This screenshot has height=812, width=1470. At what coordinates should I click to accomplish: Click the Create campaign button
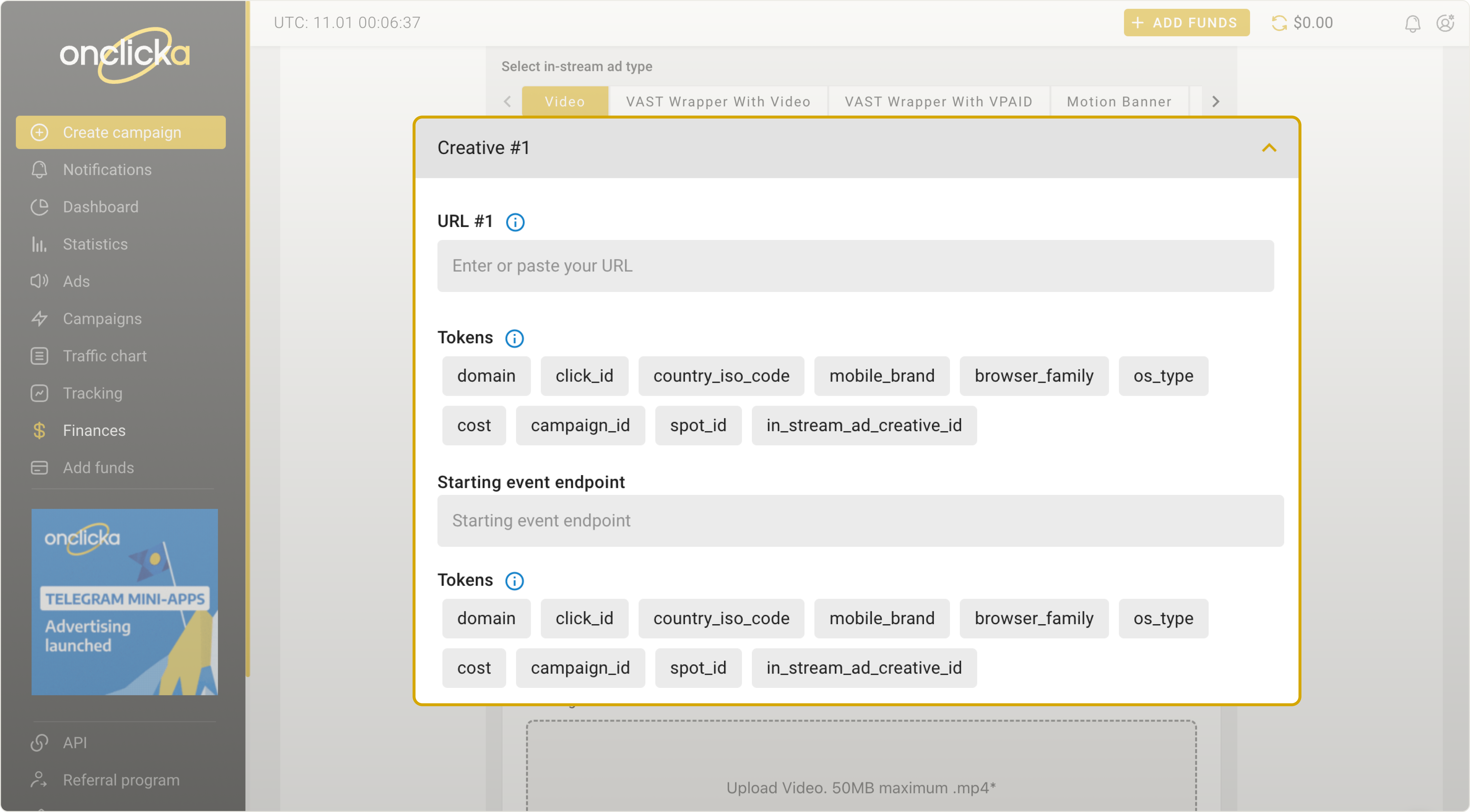[x=121, y=132]
